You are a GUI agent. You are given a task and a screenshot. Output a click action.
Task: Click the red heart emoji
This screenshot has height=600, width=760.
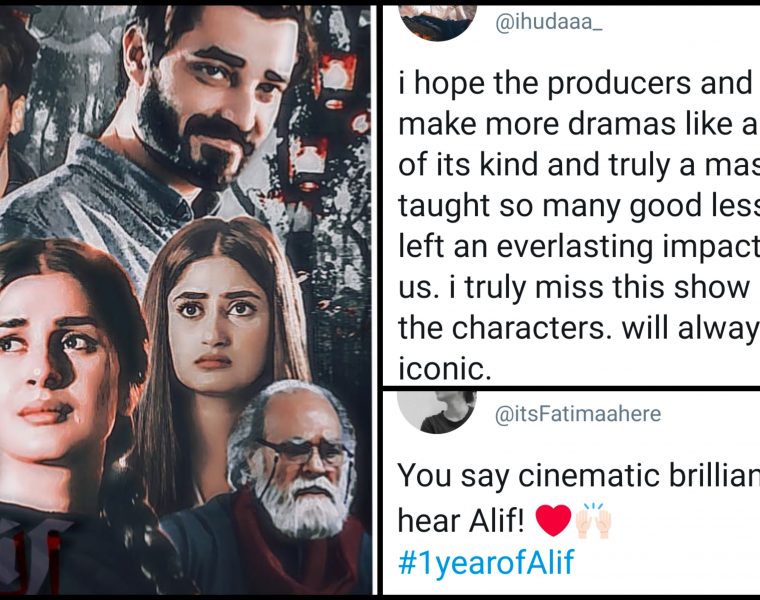pyautogui.click(x=553, y=520)
